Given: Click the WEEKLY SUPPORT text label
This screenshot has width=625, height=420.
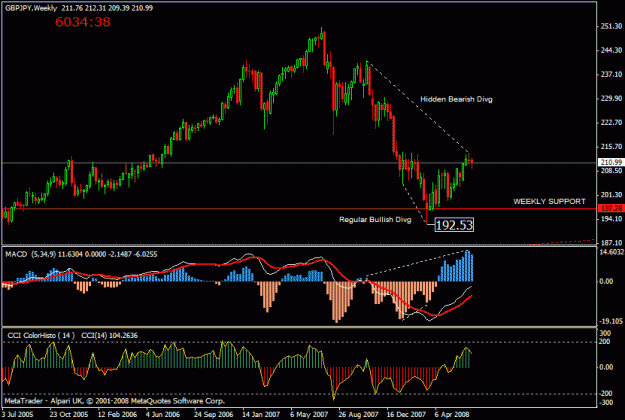Looking at the screenshot, I should (549, 202).
